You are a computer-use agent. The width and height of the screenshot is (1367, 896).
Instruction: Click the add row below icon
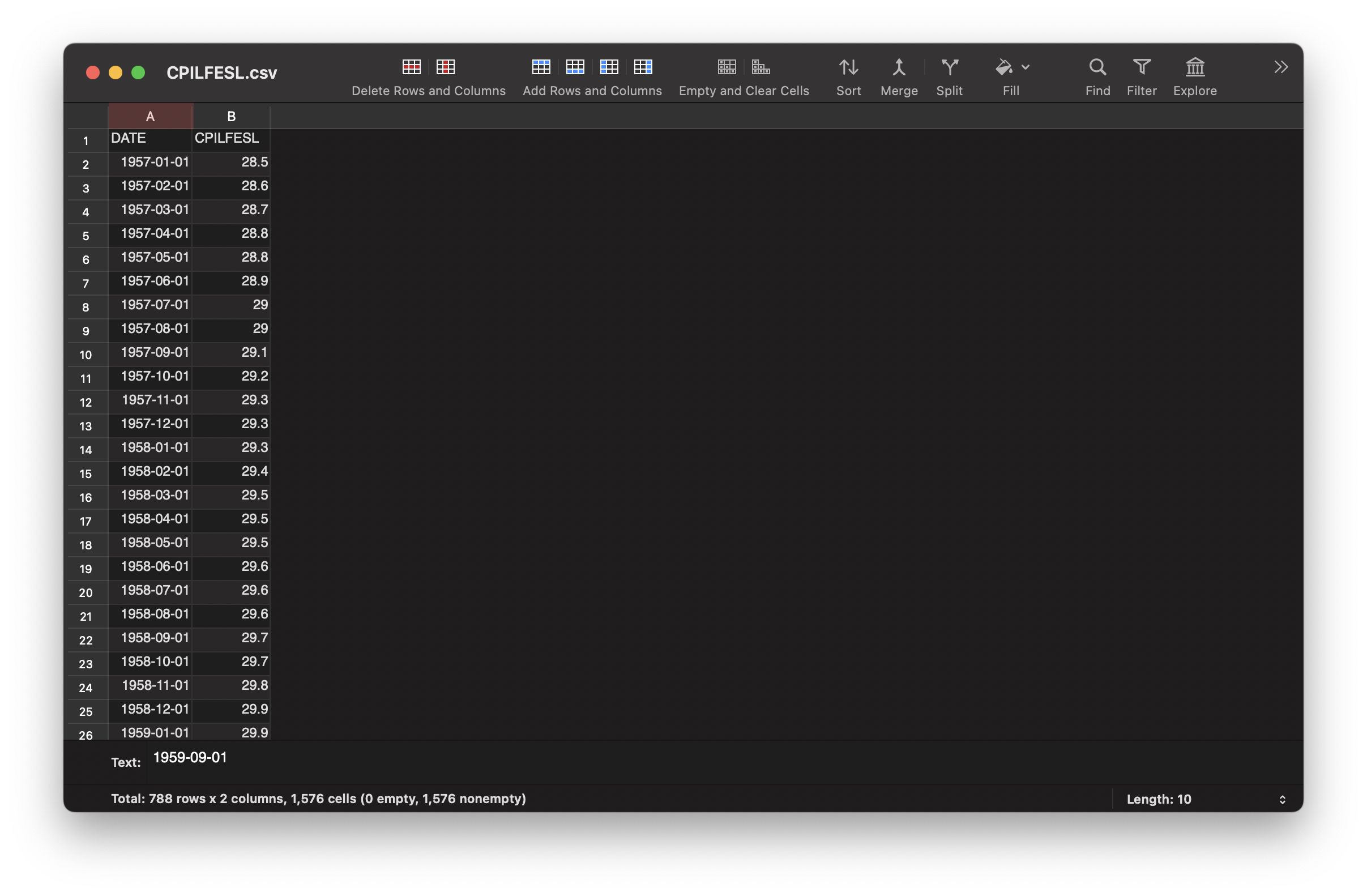[575, 67]
